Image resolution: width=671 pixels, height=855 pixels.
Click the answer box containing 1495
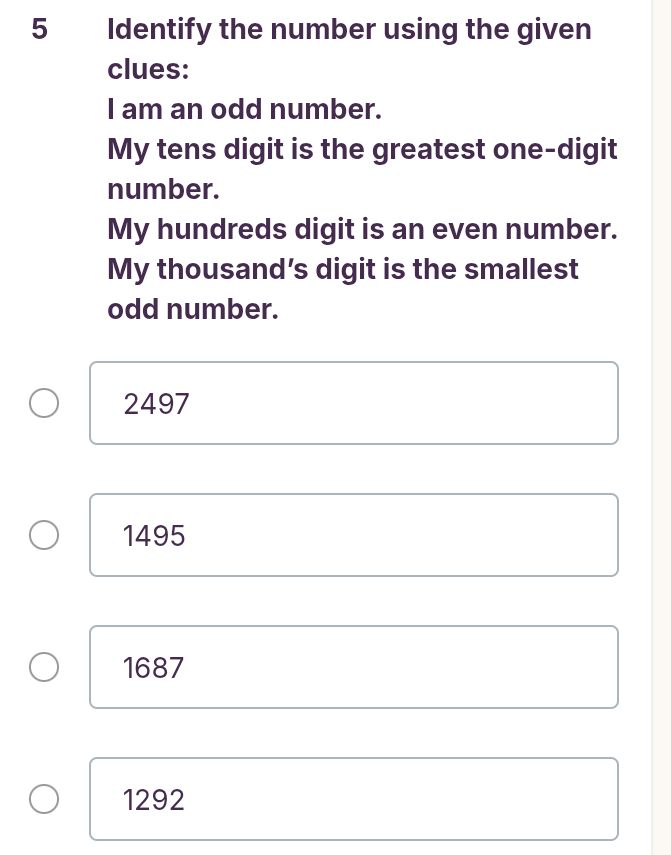(354, 535)
